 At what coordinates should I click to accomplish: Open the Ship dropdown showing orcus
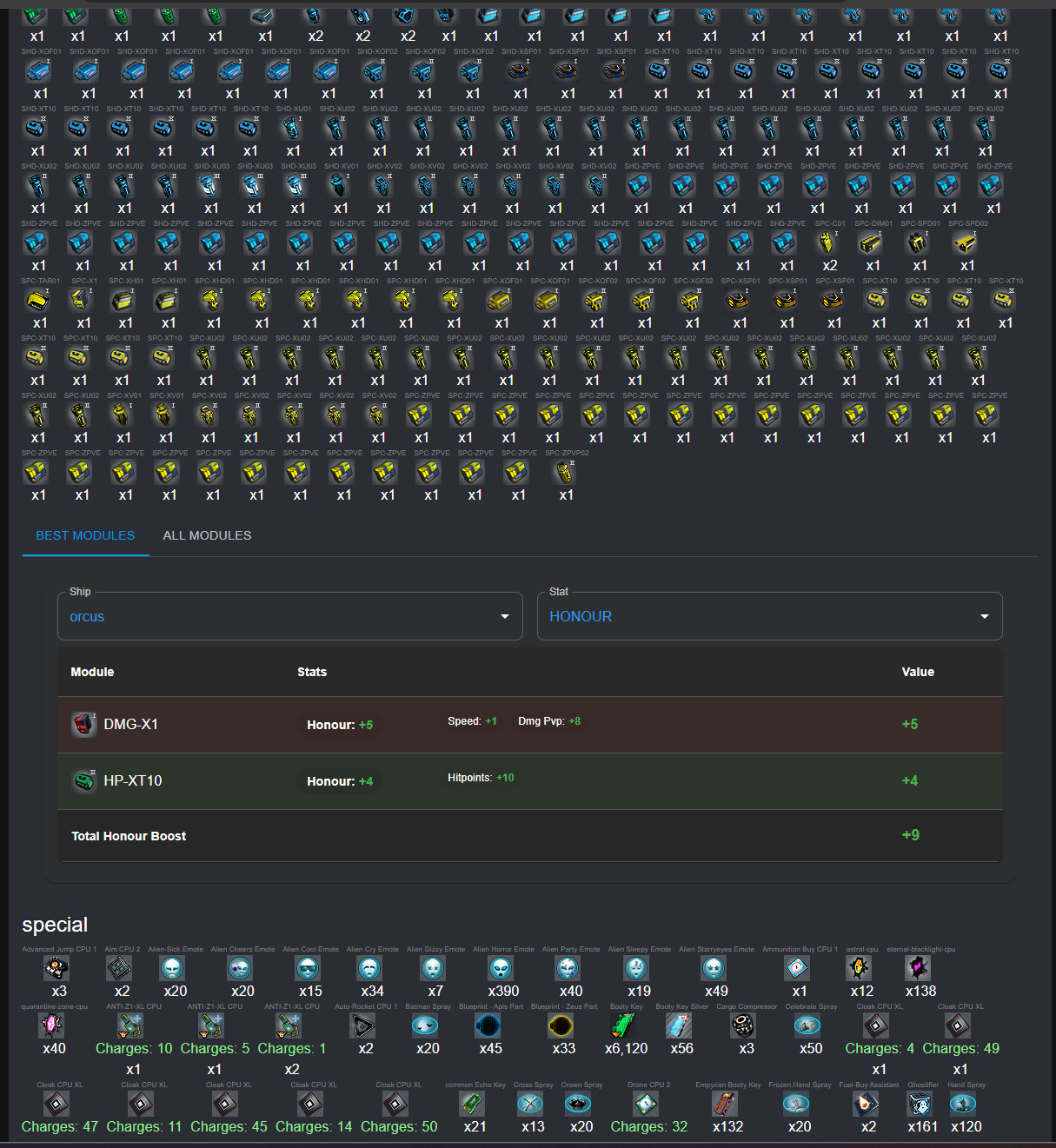pos(290,616)
